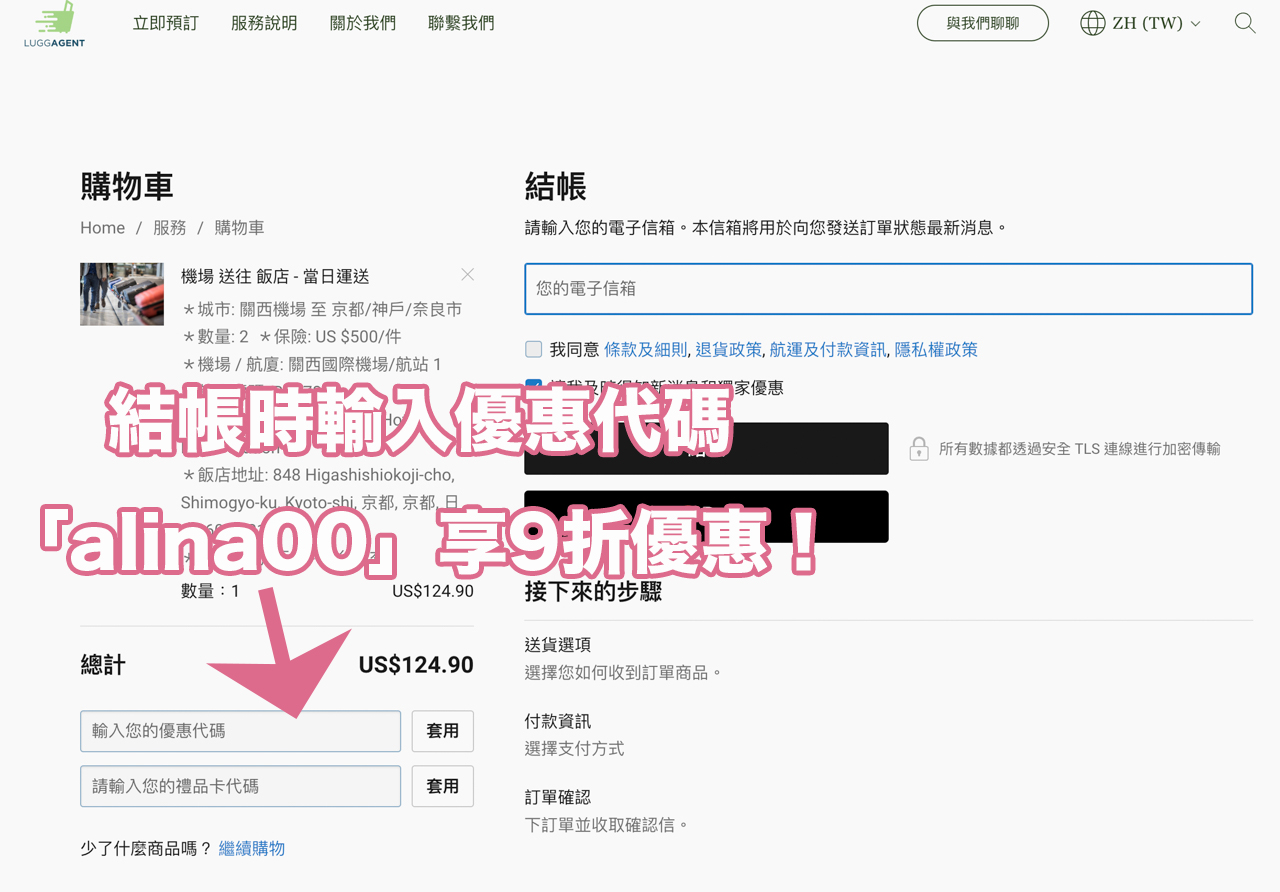The image size is (1280, 892).
Task: Open 聯繫我們 menu item
Action: point(461,23)
